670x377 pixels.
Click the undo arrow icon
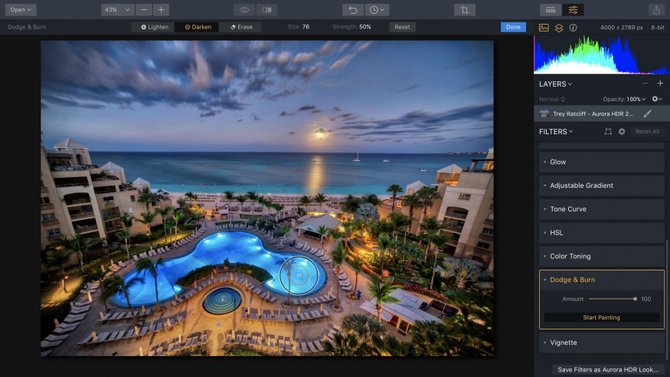(x=353, y=10)
